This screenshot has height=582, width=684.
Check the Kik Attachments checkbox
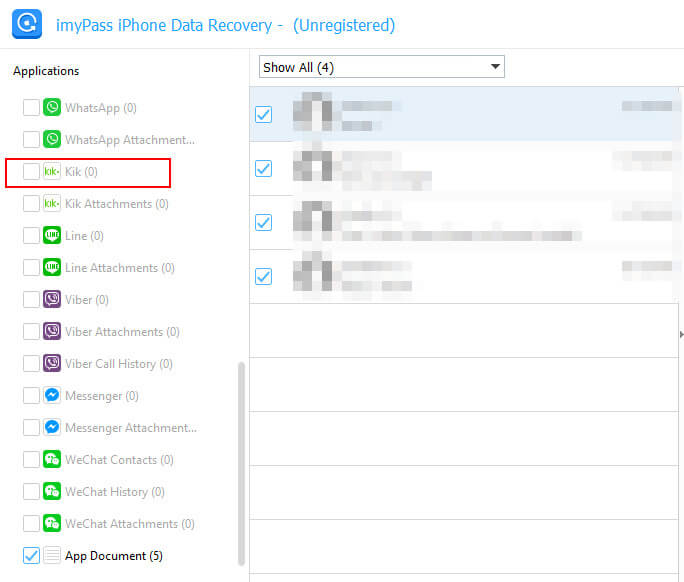31,203
